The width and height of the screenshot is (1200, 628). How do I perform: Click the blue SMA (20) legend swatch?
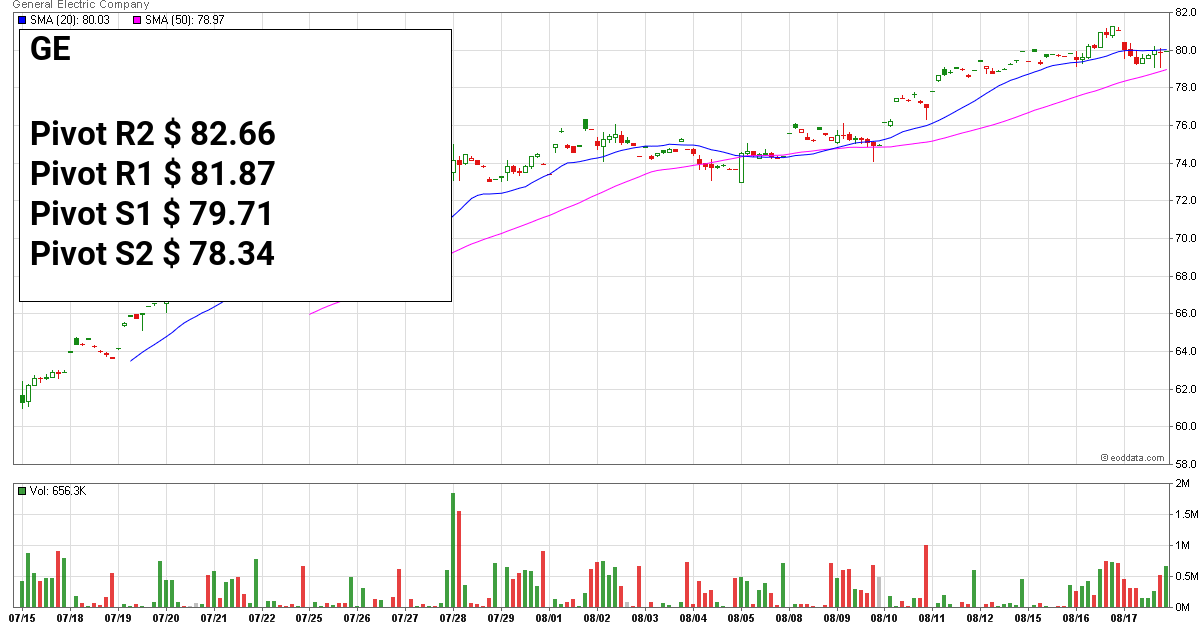(22, 20)
